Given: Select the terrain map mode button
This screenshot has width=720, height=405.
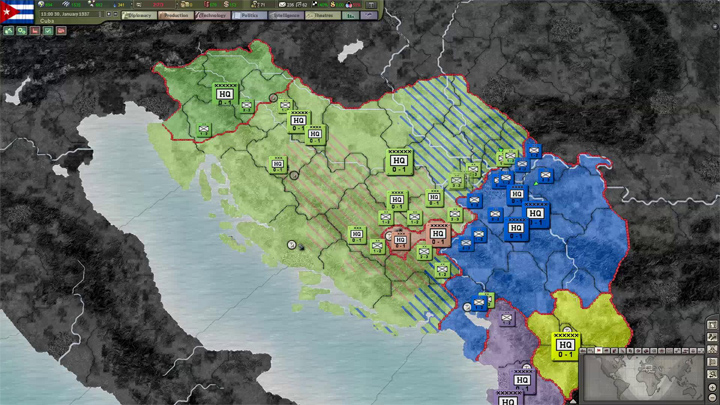Looking at the screenshot, I should coord(583,351).
